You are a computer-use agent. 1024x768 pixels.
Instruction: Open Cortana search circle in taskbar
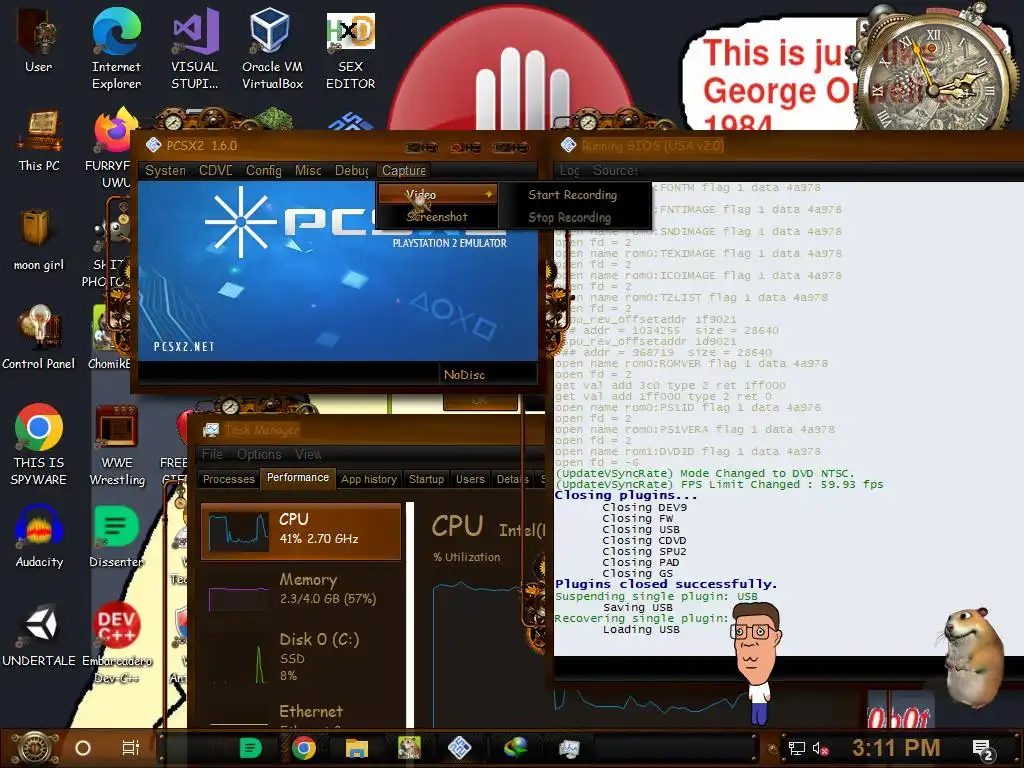click(x=83, y=748)
